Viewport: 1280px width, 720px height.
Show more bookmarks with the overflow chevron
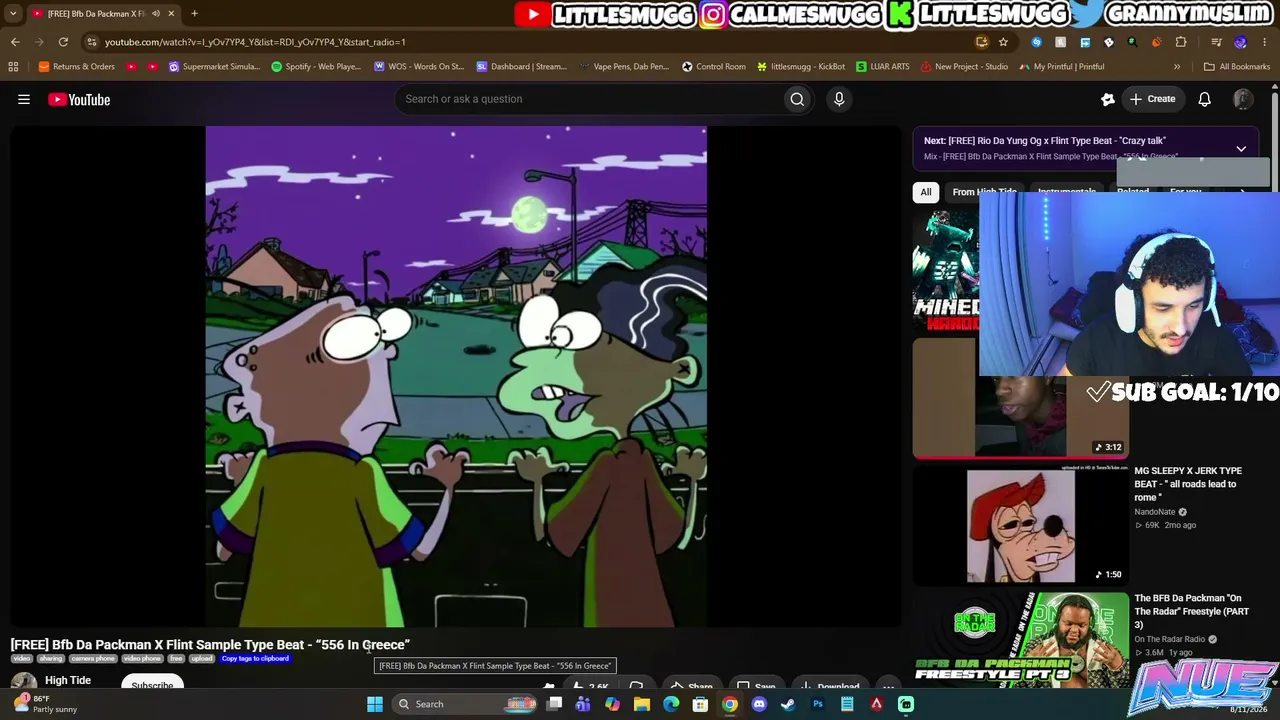(x=1177, y=67)
